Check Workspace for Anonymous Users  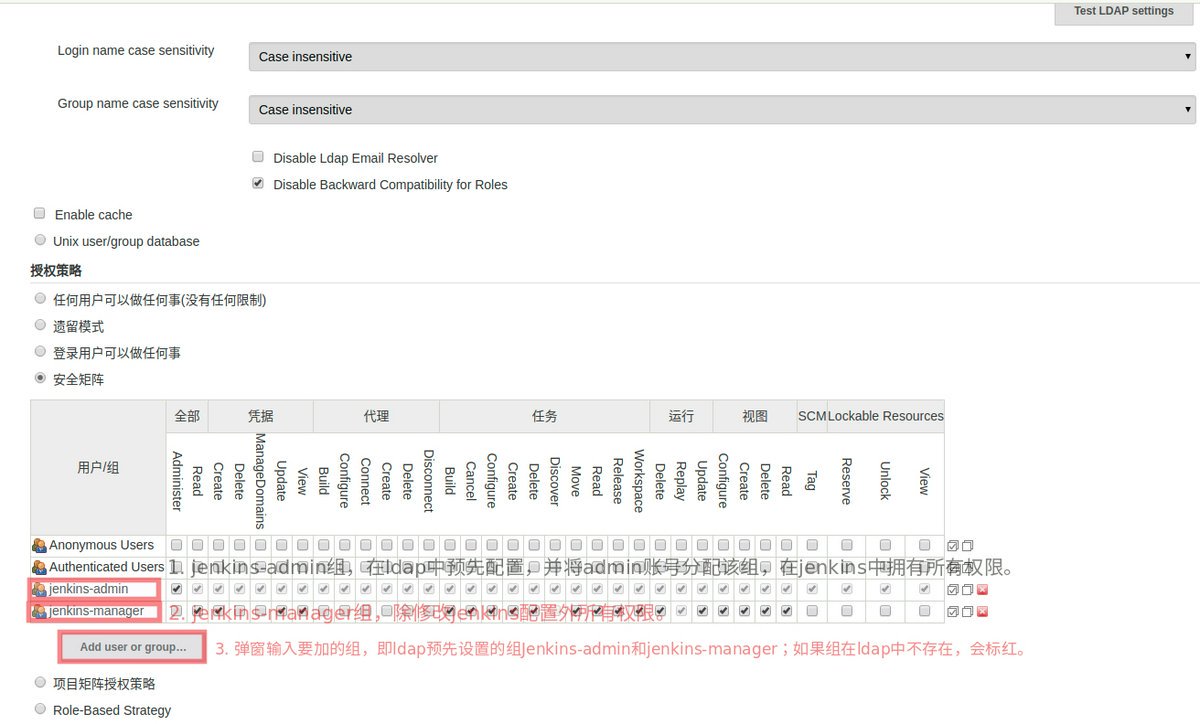pyautogui.click(x=638, y=545)
